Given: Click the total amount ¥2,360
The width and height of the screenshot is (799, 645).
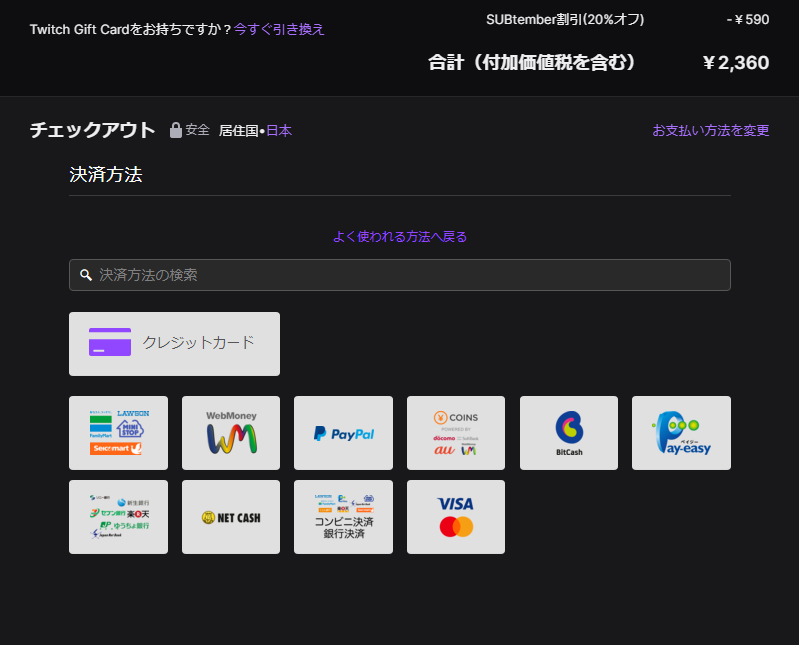Looking at the screenshot, I should click(736, 63).
